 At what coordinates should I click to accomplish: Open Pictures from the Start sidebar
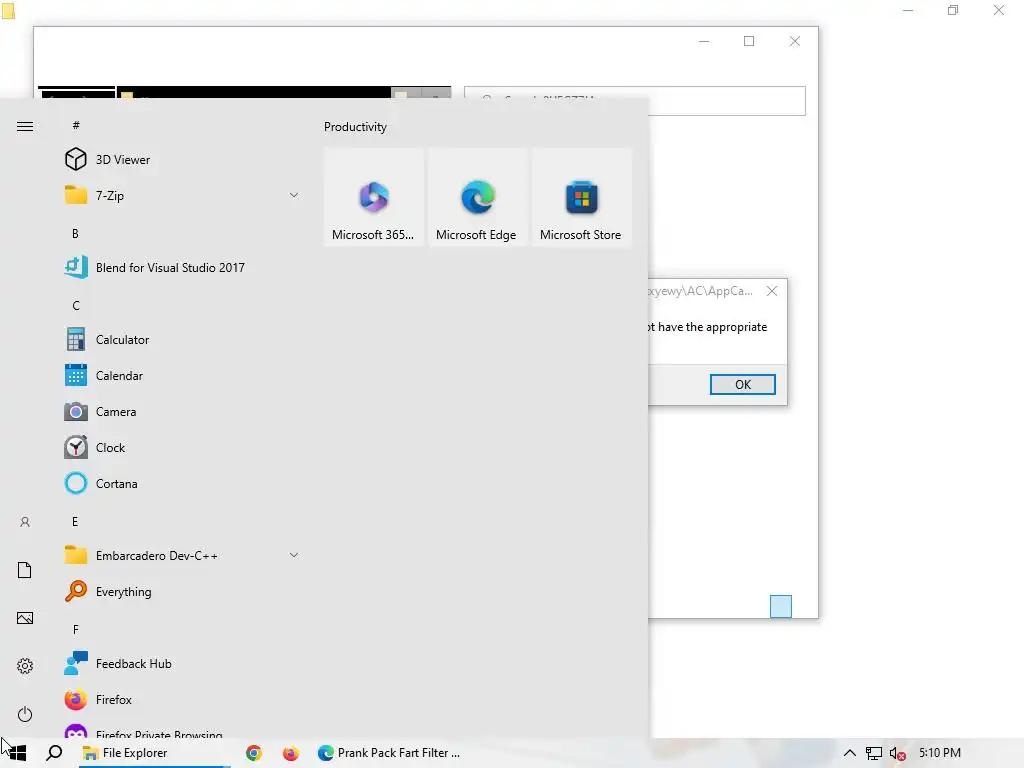coord(25,618)
